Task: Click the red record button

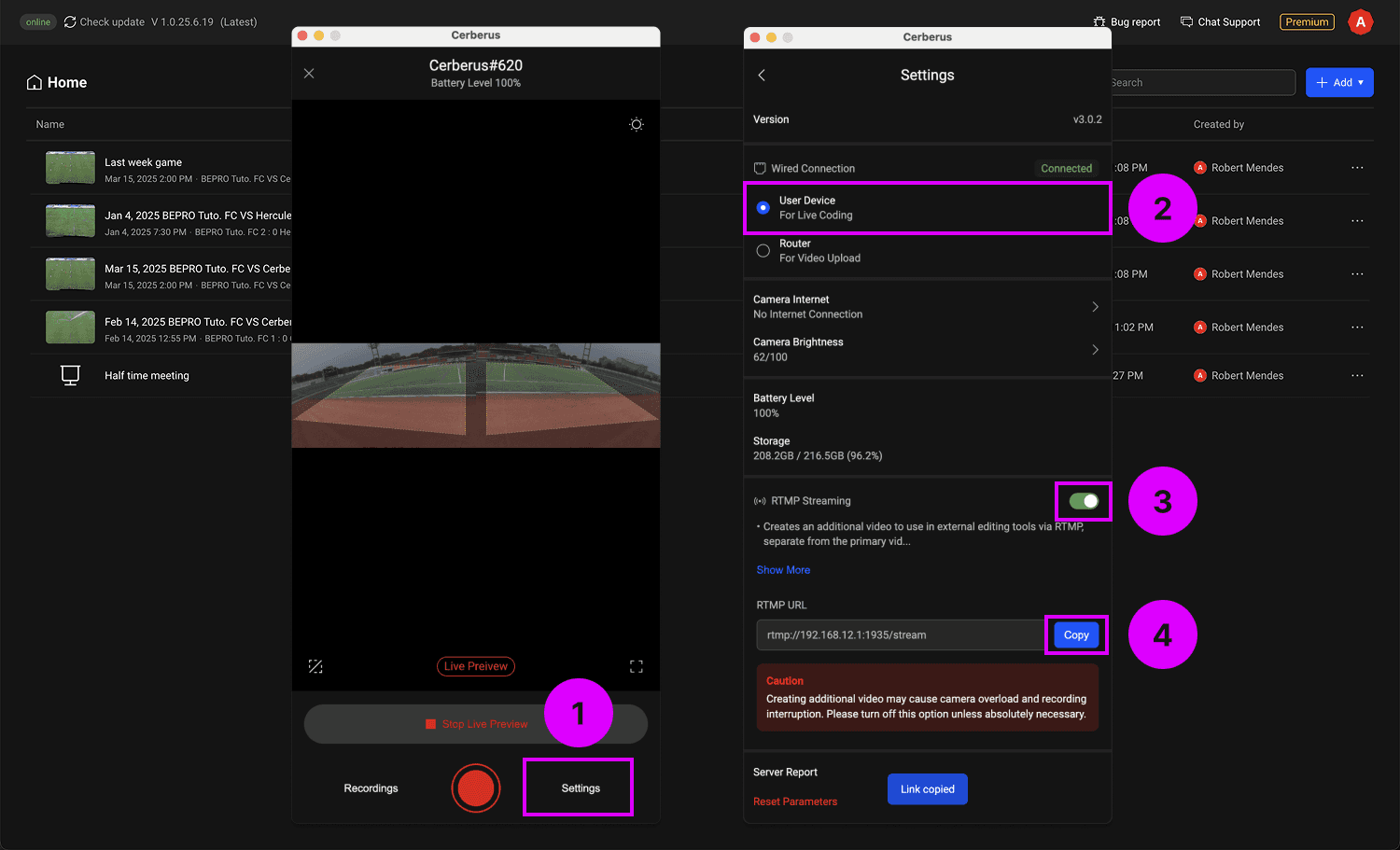Action: click(476, 788)
